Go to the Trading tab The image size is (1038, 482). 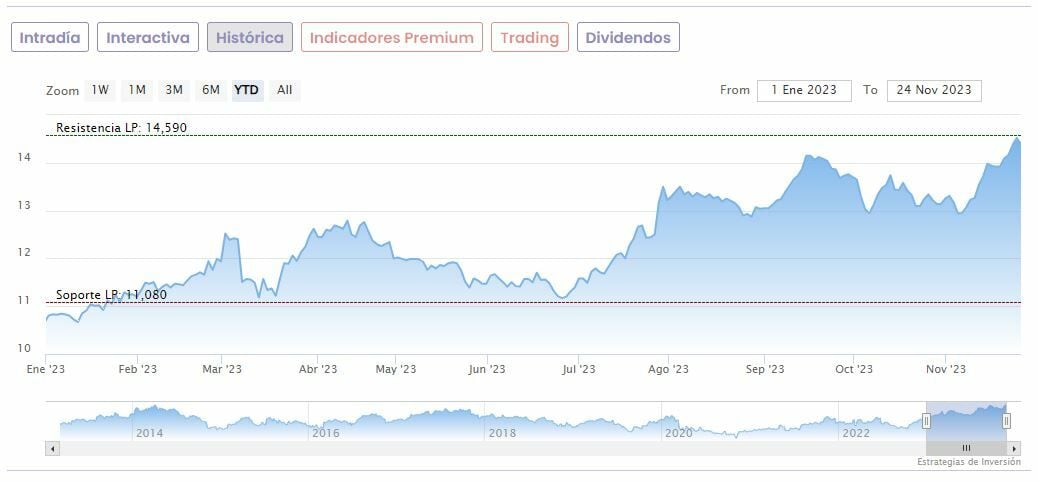(530, 38)
